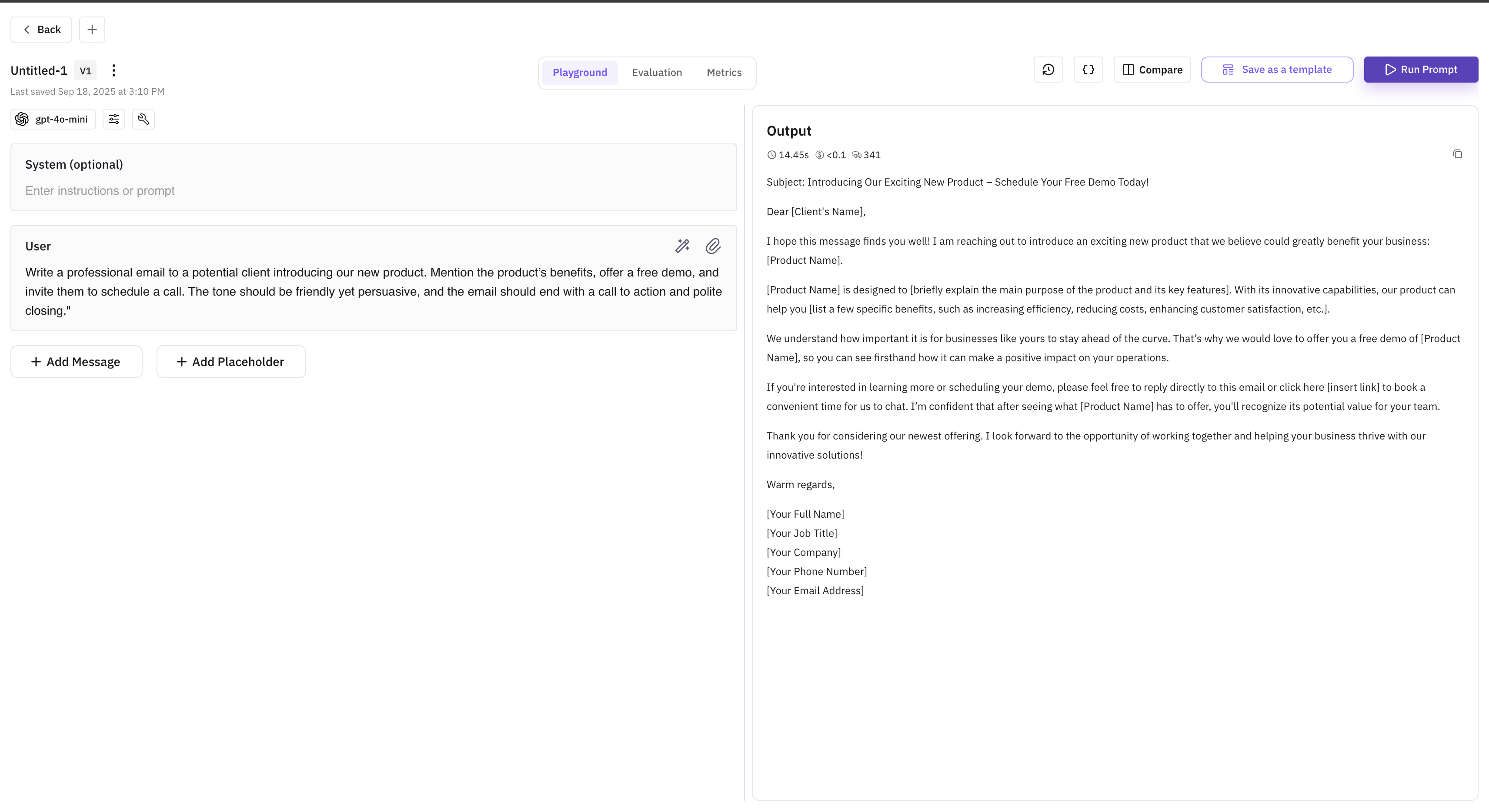Click the Add Message button

click(x=76, y=362)
